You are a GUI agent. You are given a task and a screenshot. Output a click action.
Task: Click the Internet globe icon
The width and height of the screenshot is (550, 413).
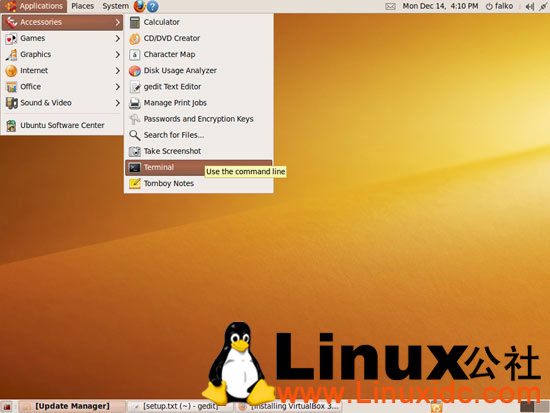[11, 71]
